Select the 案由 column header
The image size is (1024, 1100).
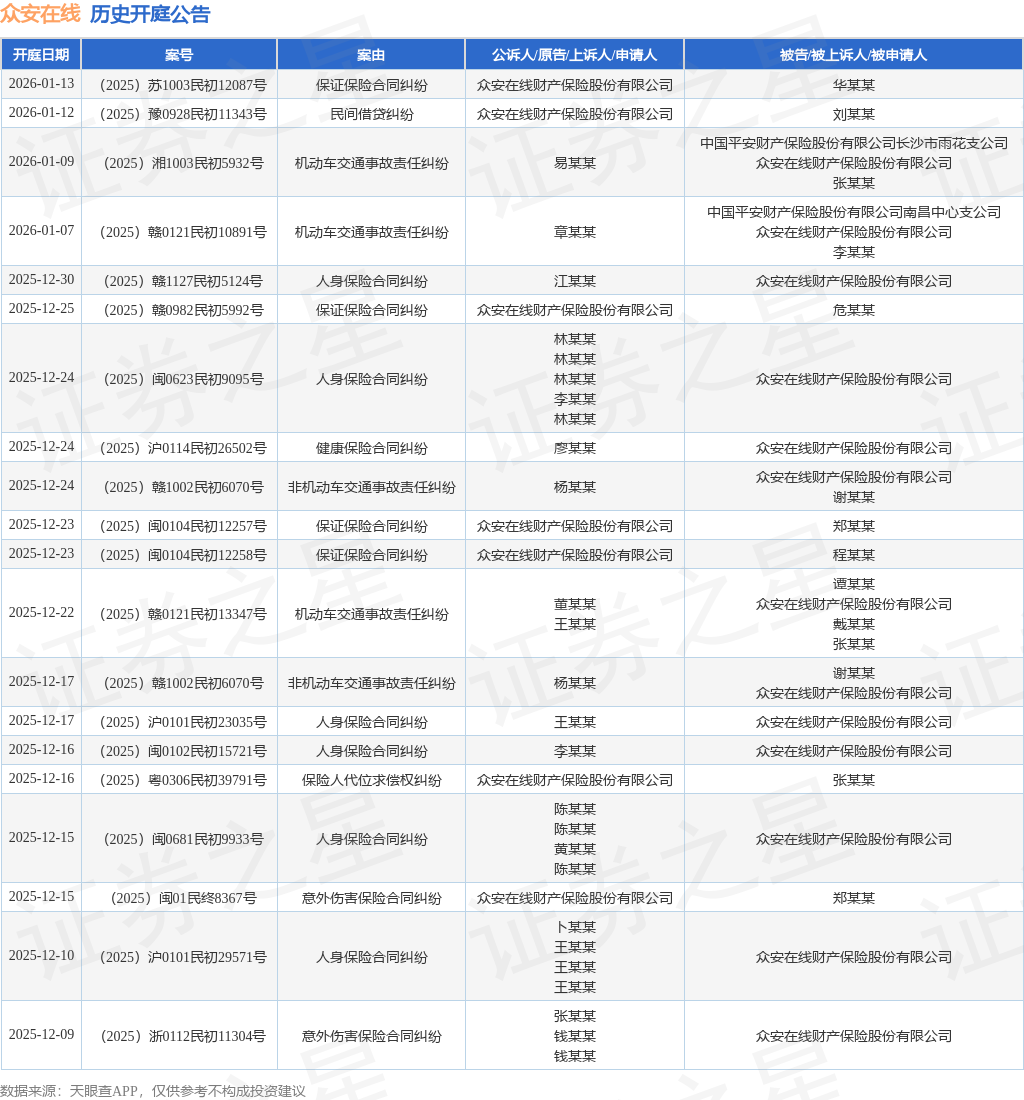pos(371,55)
